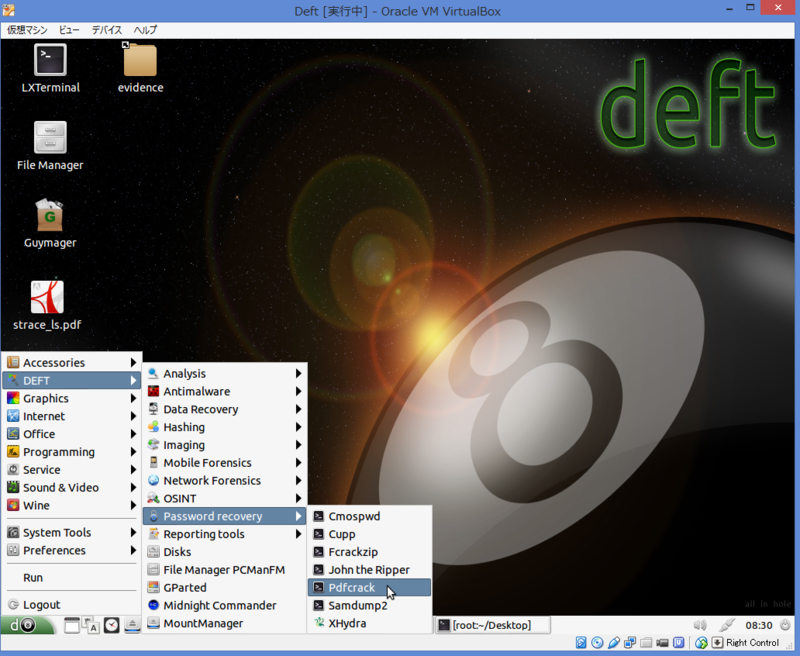This screenshot has width=800, height=656.
Task: Click the VirtualBox video capture status icon
Action: coord(662,643)
